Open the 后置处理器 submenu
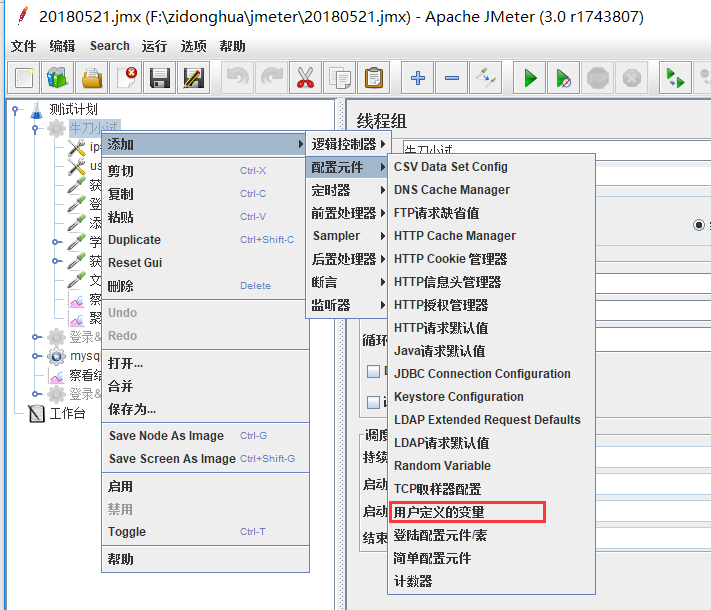The width and height of the screenshot is (711, 610). point(348,259)
